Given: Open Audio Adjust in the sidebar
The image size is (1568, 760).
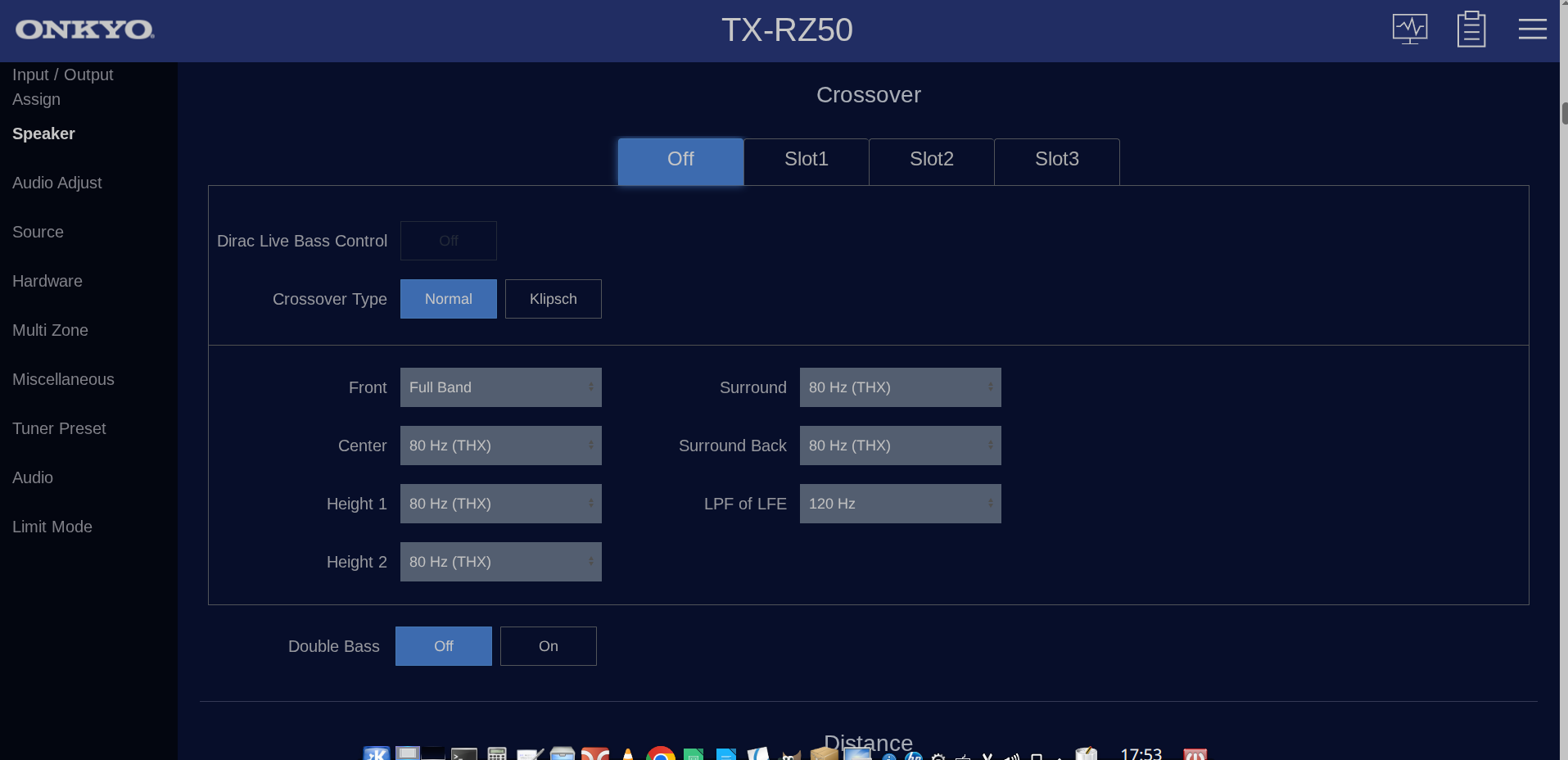Looking at the screenshot, I should pyautogui.click(x=57, y=183).
